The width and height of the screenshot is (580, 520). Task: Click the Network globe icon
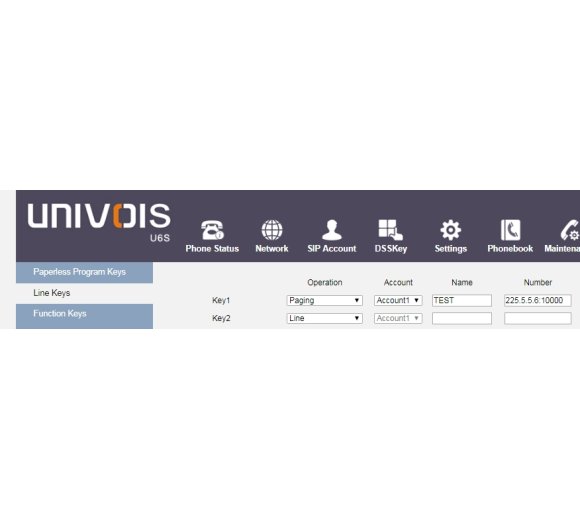click(272, 230)
